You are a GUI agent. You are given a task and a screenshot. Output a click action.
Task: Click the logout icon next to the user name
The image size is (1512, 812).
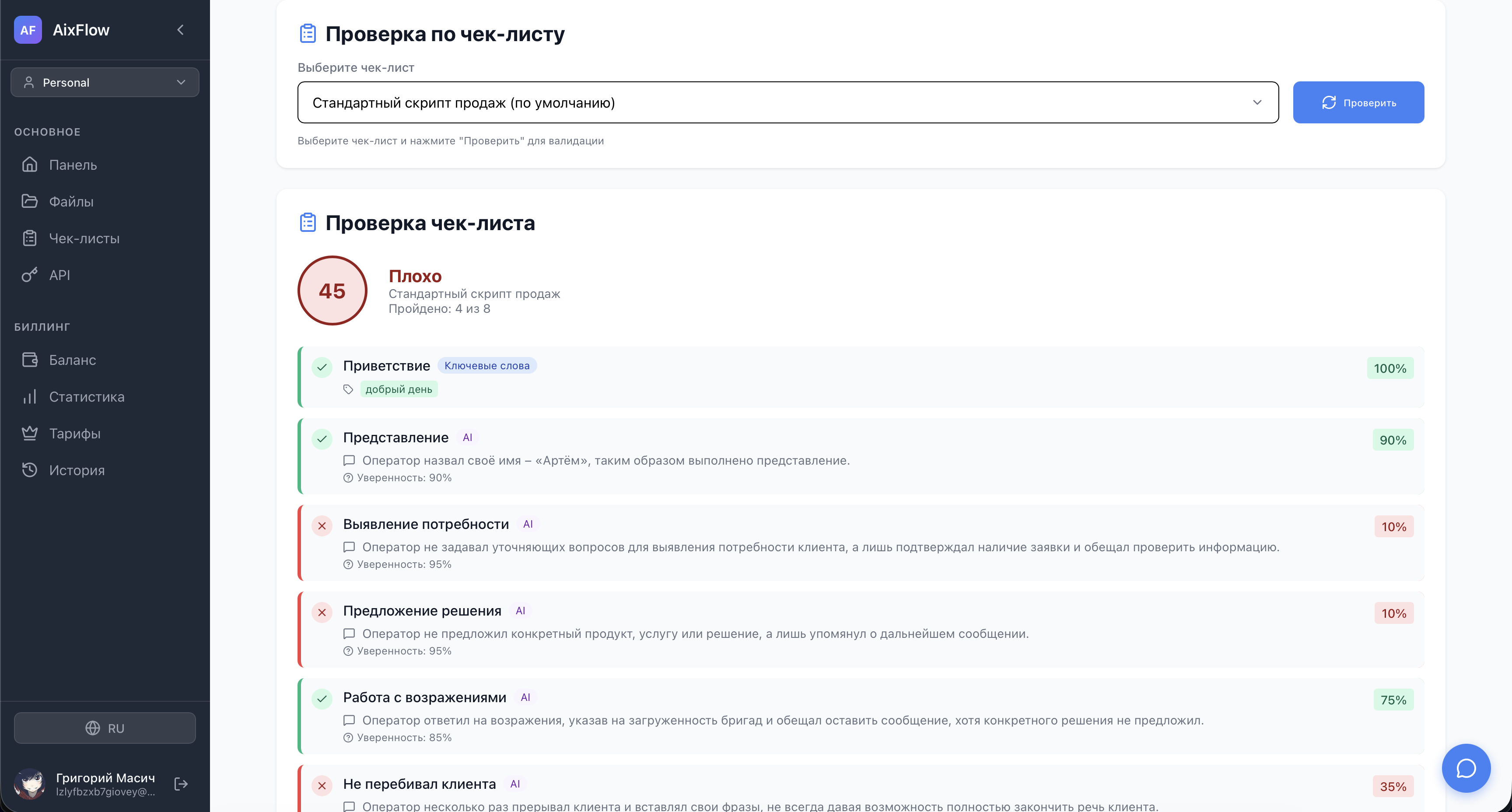click(181, 784)
